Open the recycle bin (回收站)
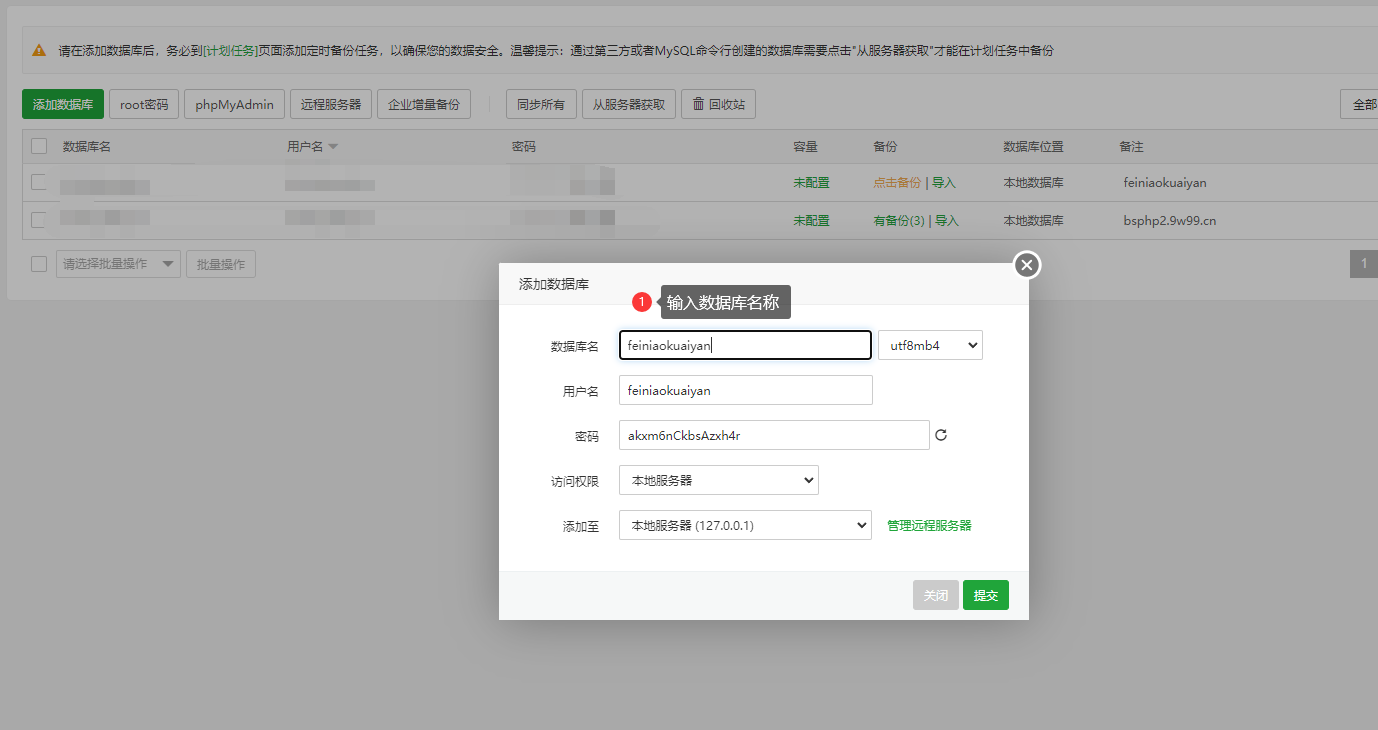This screenshot has height=730, width=1378. pyautogui.click(x=718, y=104)
